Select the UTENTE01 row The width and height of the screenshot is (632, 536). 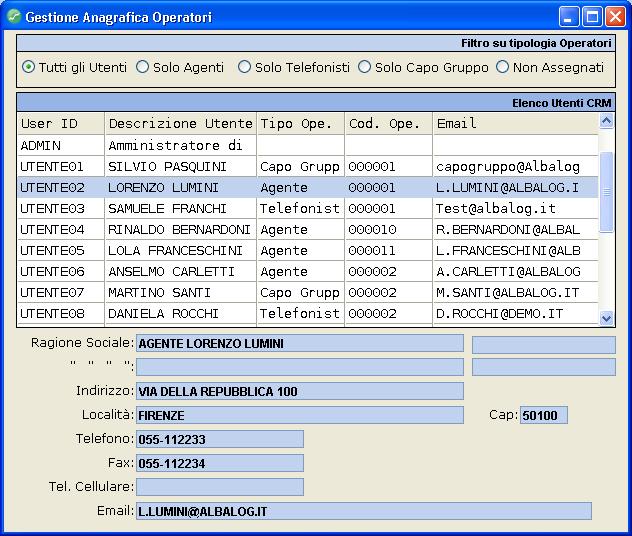tap(308, 166)
